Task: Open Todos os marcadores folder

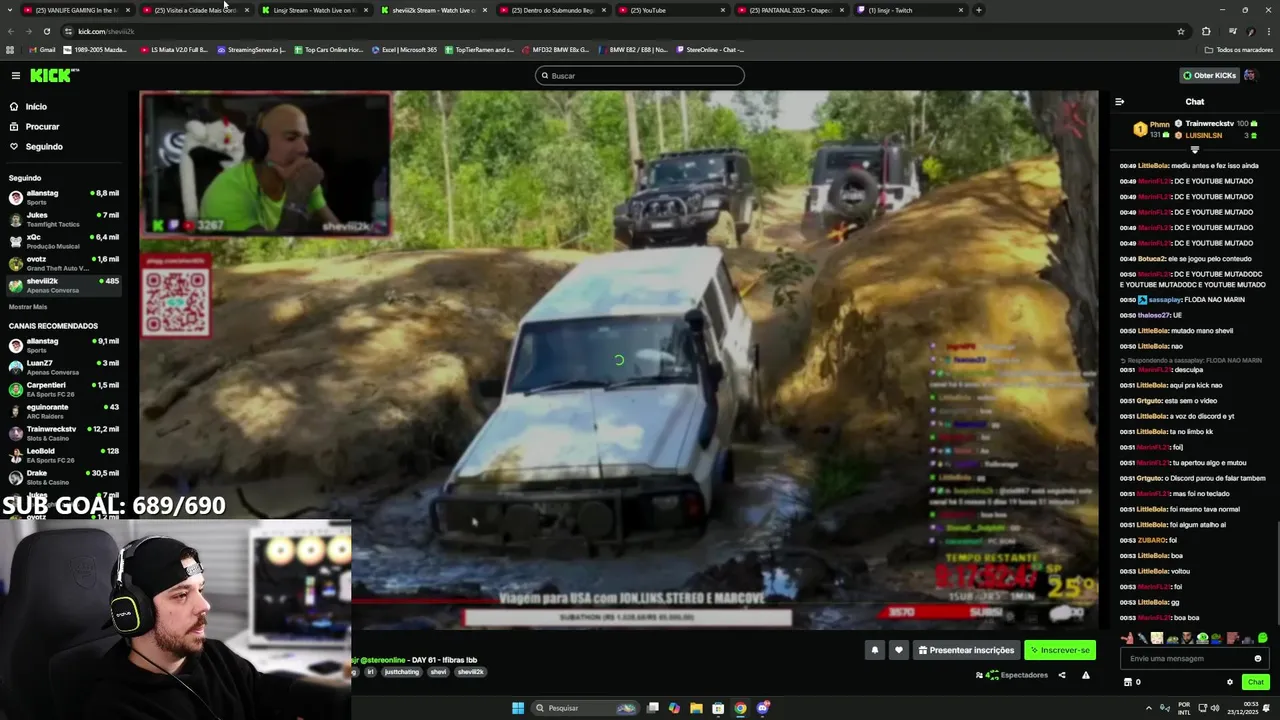Action: click(1238, 49)
